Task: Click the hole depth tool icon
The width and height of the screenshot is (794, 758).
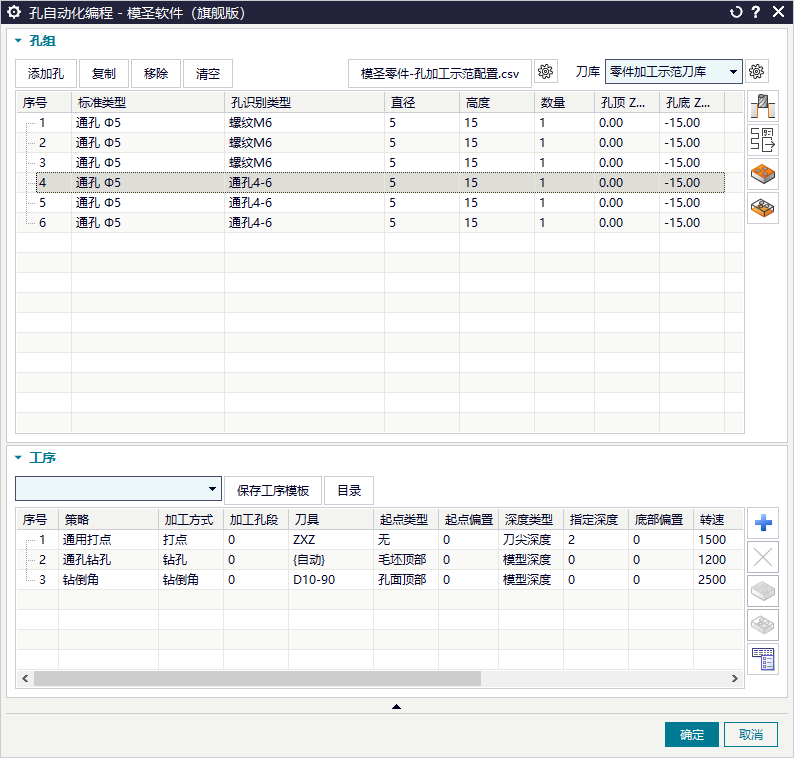Action: point(763,106)
